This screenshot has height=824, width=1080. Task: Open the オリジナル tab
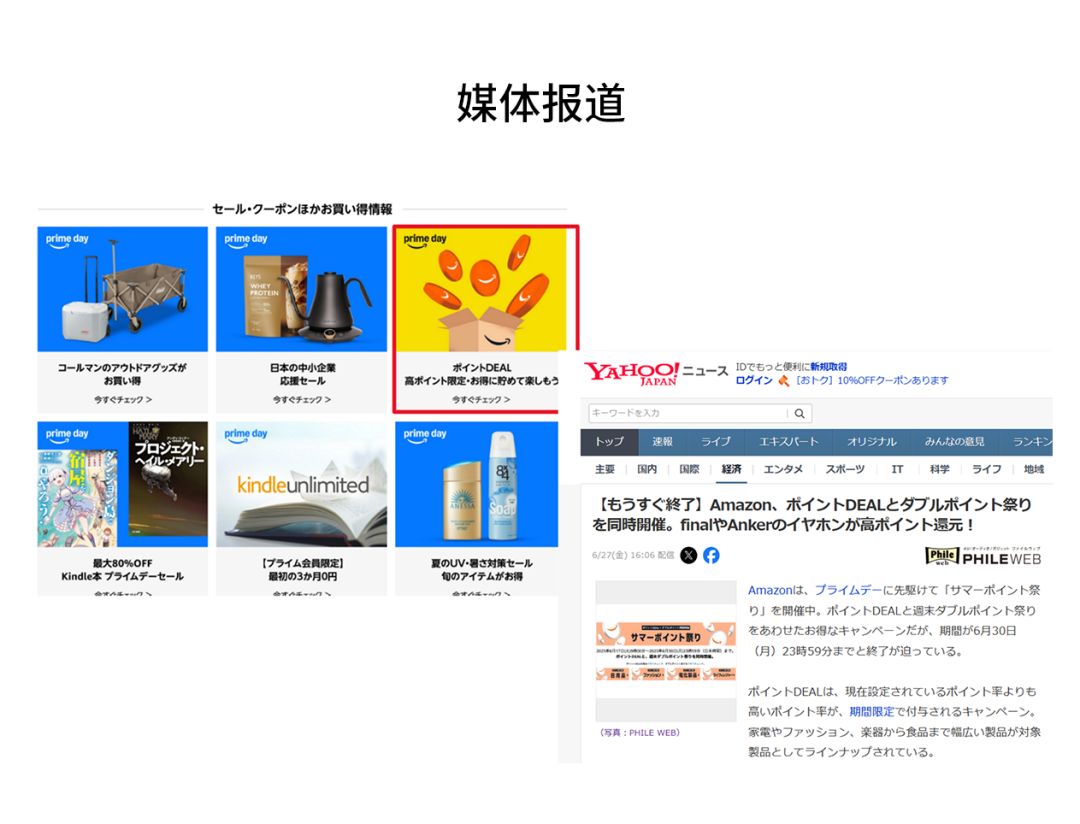[872, 442]
